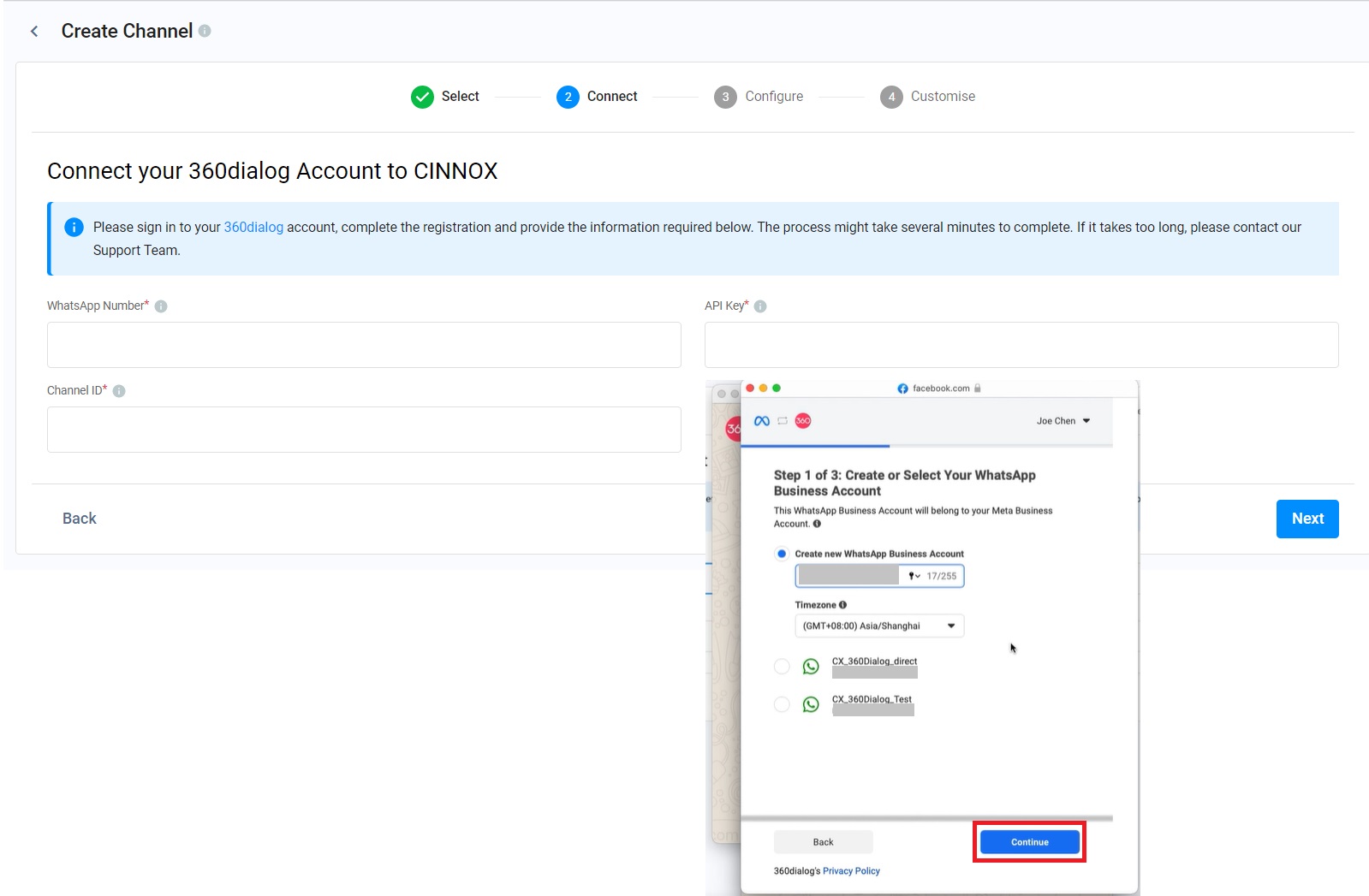This screenshot has width=1369, height=896.
Task: Click the step 3 Configure circle icon
Action: coord(725,97)
